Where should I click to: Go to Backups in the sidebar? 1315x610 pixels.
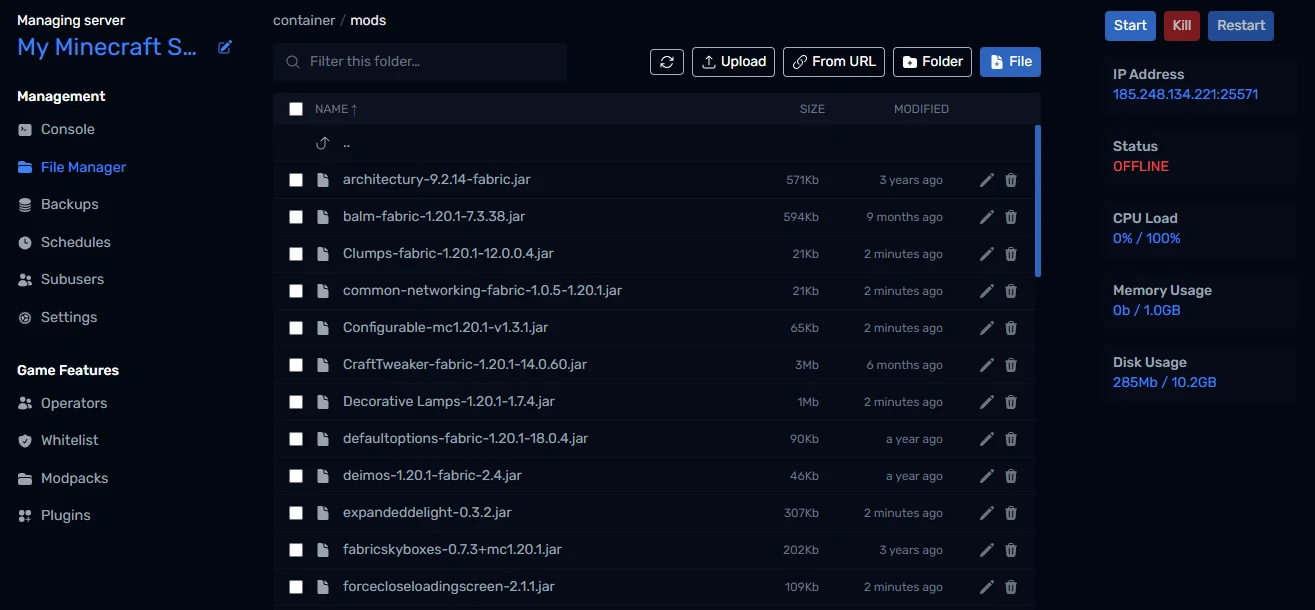pos(58,204)
